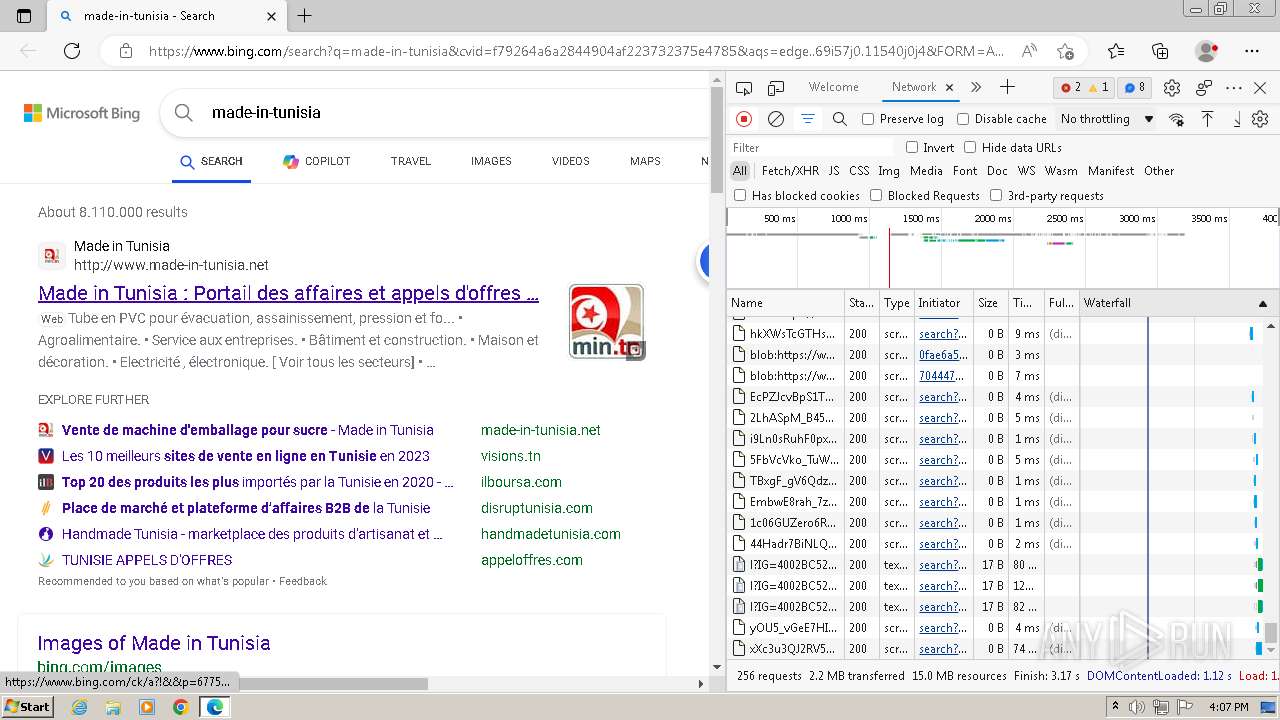Image resolution: width=1280 pixels, height=720 pixels.
Task: Open Images of Made in Tunisia link
Action: (154, 643)
